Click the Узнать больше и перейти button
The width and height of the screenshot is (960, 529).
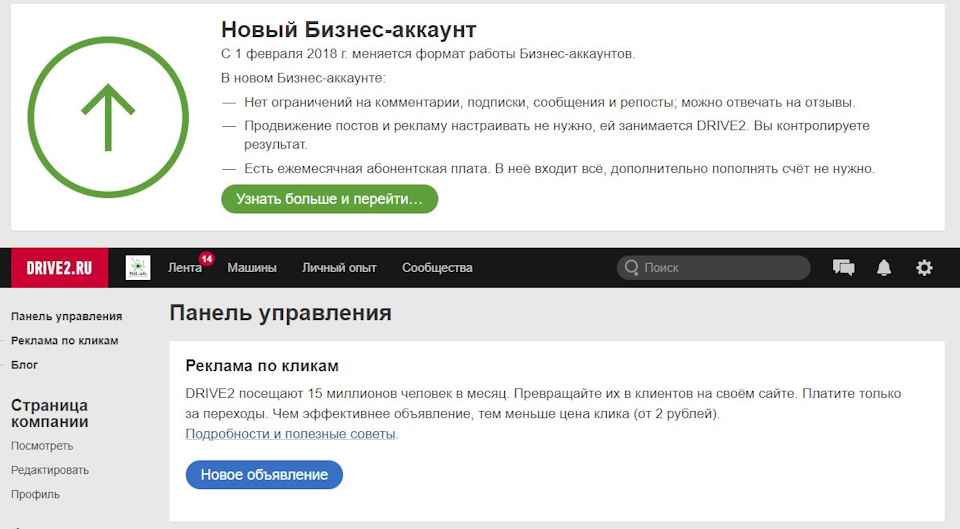329,199
